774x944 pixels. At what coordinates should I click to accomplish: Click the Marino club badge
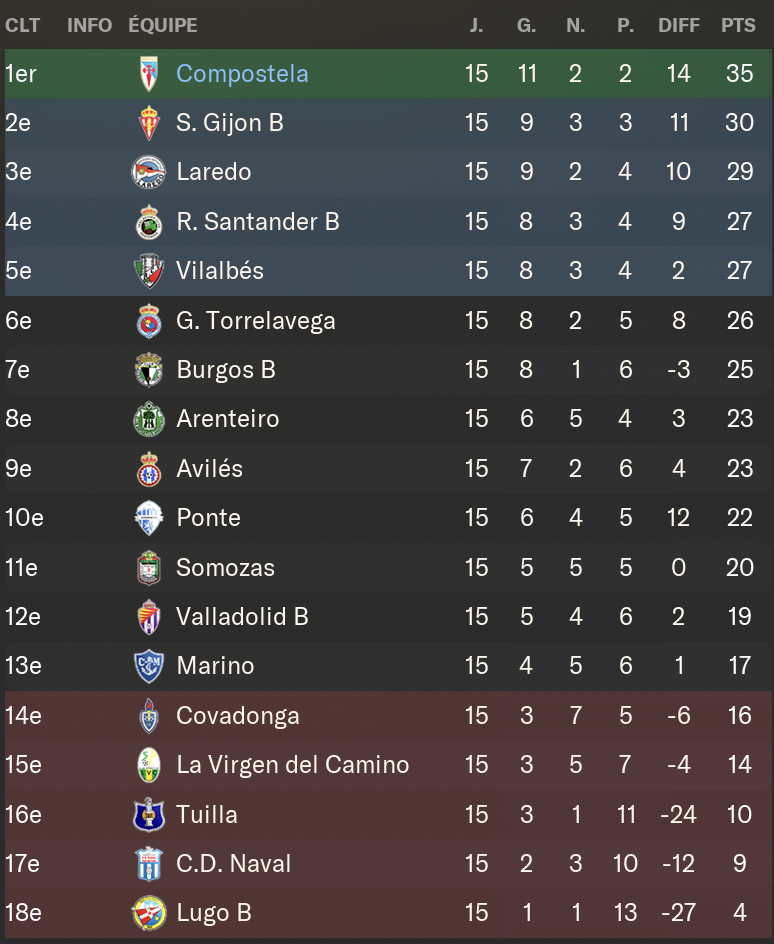pyautogui.click(x=149, y=666)
